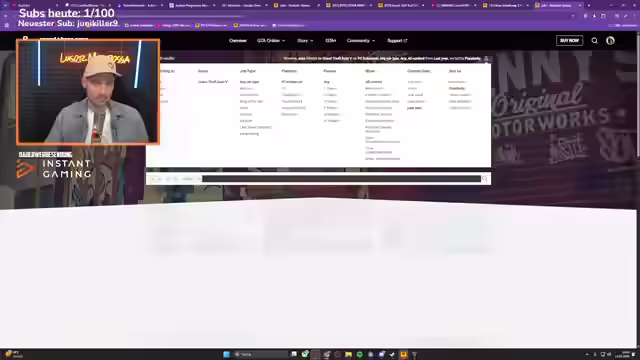Open site search magnifier icon in header
Screen dimensions: 640x360
[595, 40]
